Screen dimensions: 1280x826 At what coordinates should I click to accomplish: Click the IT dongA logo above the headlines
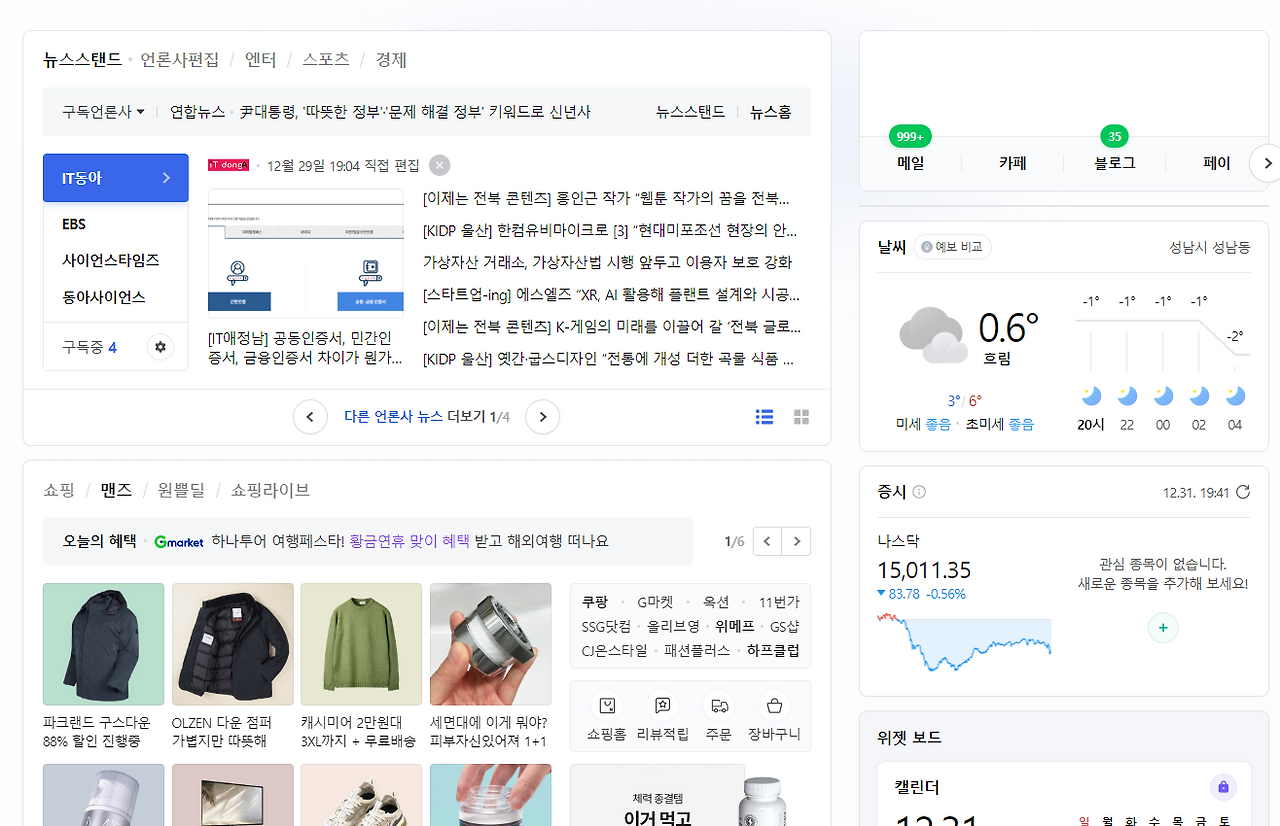click(x=228, y=165)
